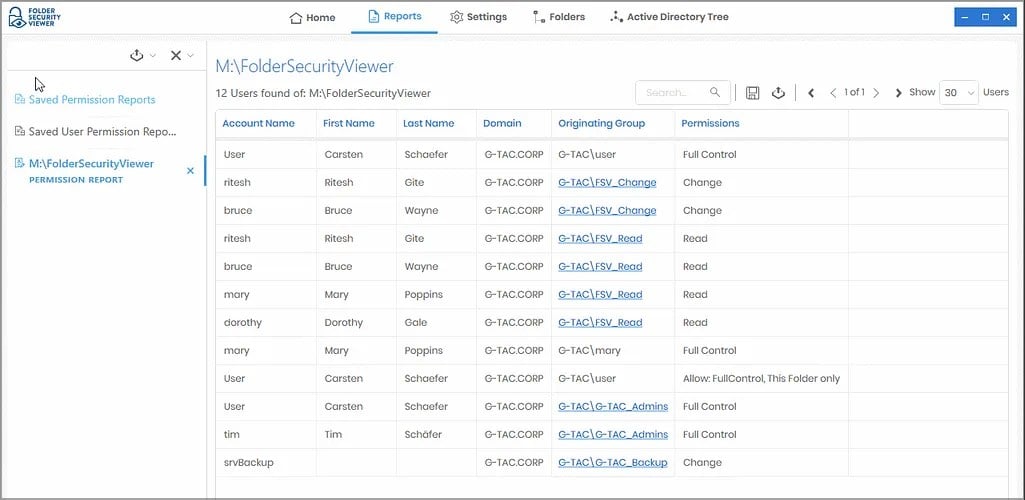Click the M:\FolderSecurityViewer report heading
1025x500 pixels.
point(304,66)
